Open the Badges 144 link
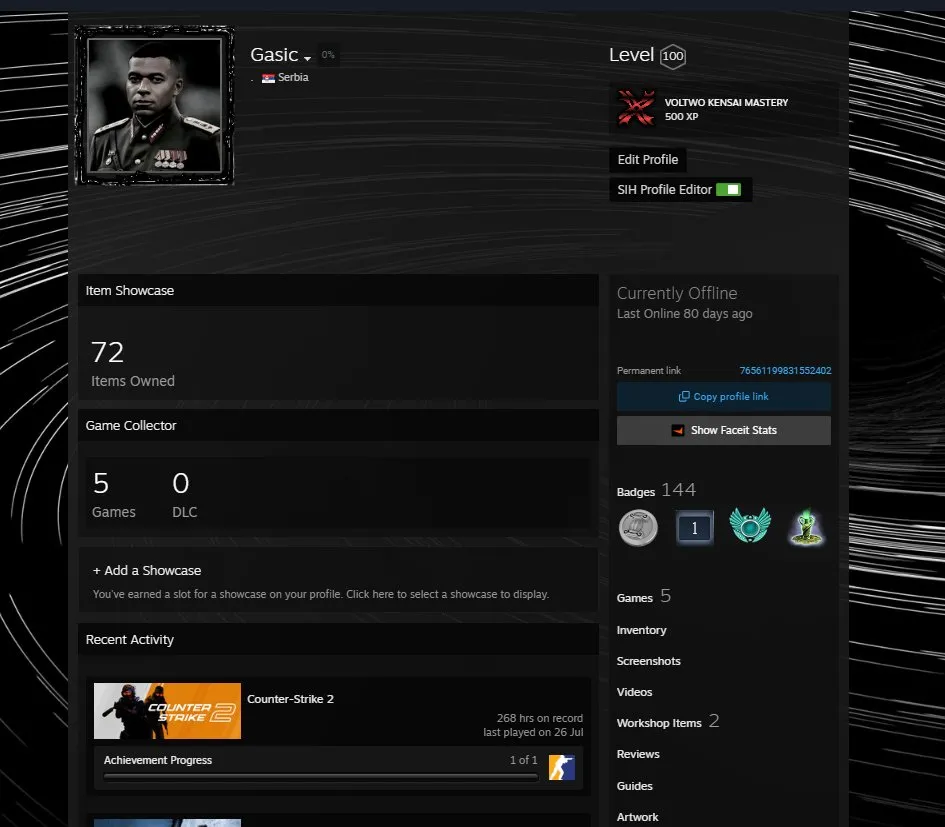The image size is (945, 827). point(656,490)
